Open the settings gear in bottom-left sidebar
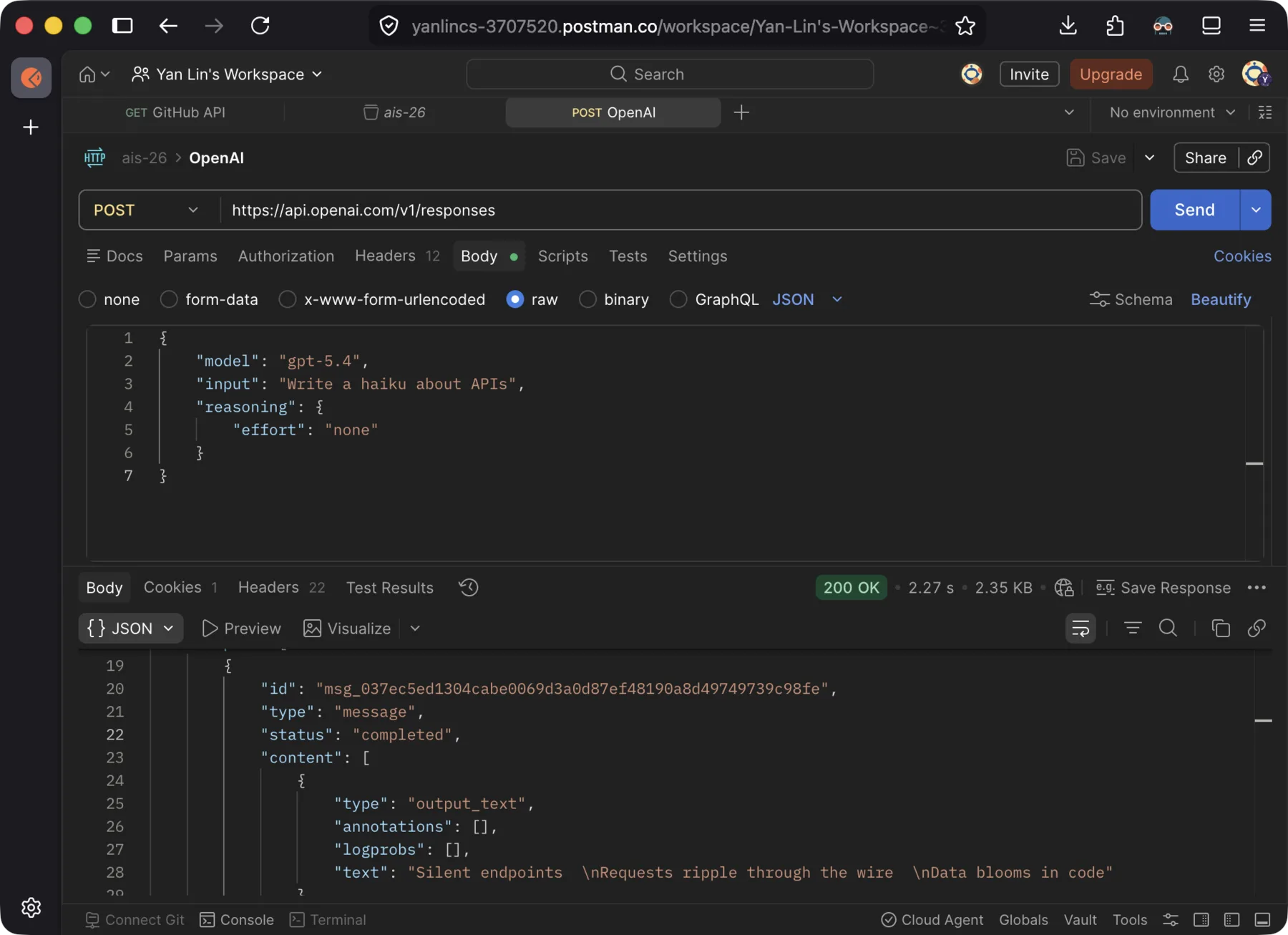 [31, 908]
